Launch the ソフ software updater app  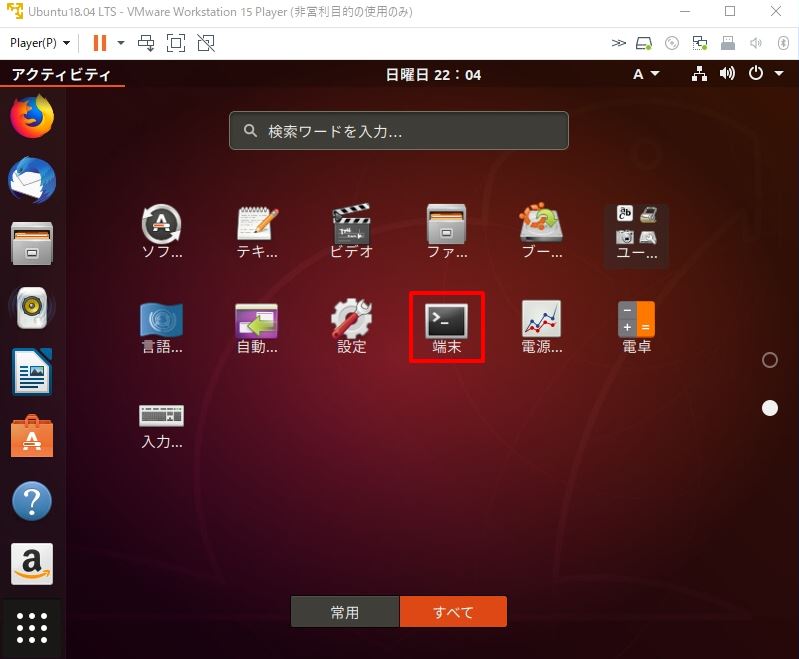point(162,231)
